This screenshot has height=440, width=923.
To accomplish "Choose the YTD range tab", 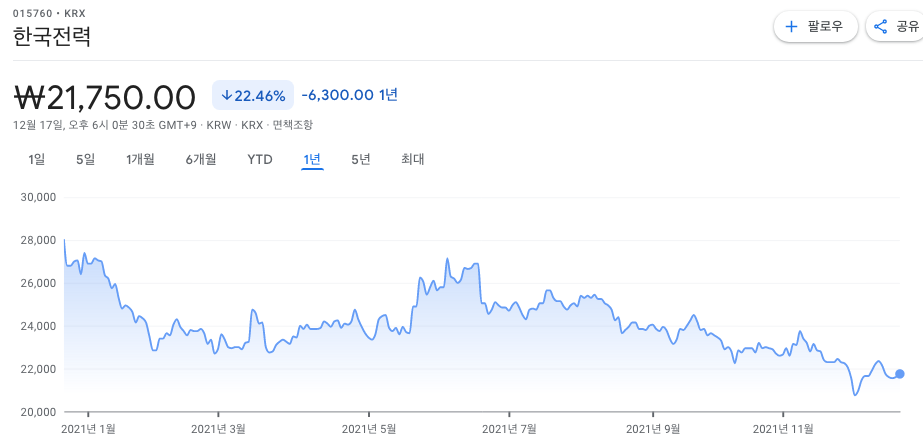I will point(260,159).
